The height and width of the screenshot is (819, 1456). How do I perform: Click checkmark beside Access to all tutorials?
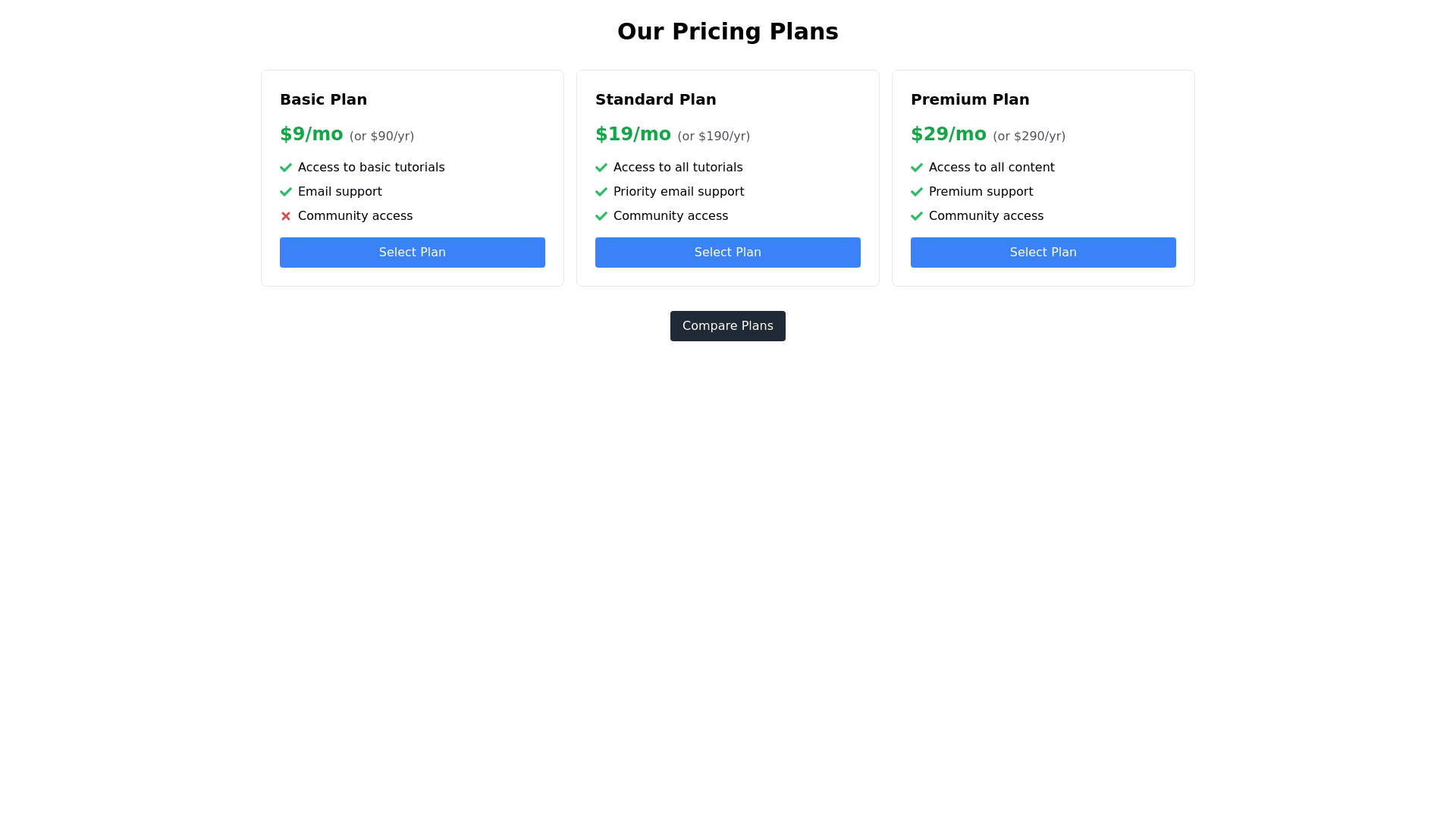point(601,168)
